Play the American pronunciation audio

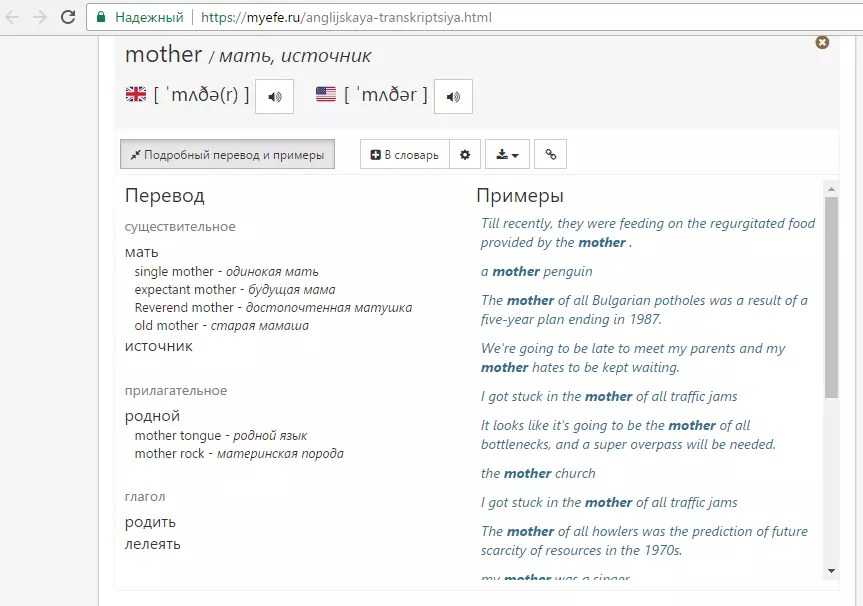tap(453, 96)
